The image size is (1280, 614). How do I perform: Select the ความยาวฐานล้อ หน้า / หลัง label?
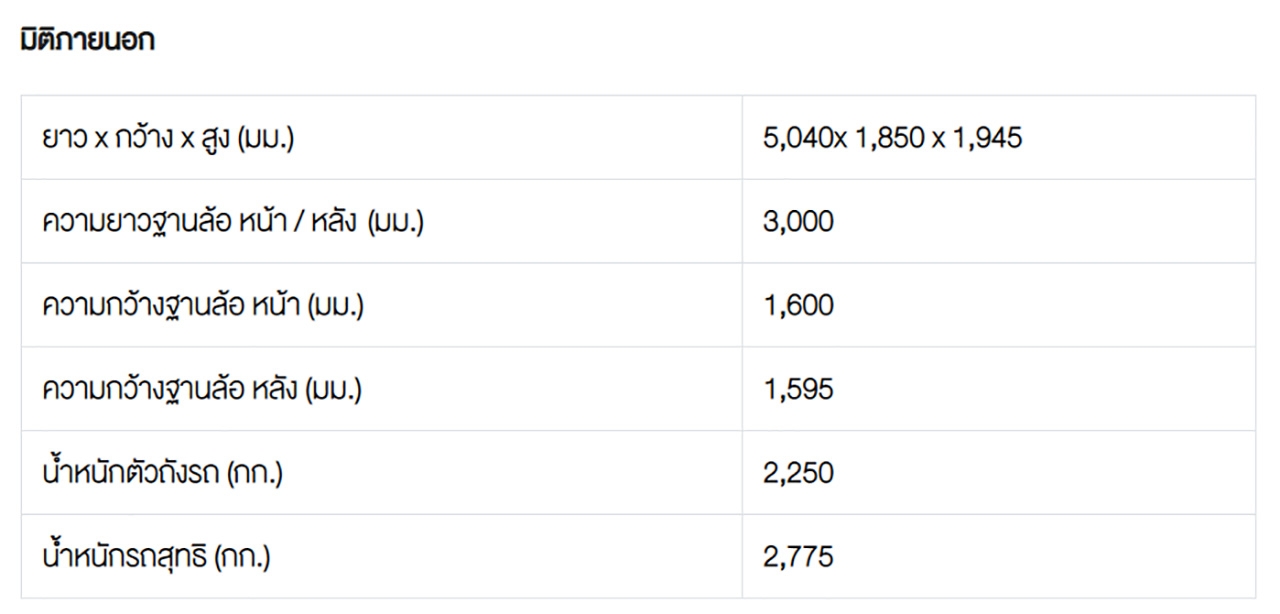[232, 222]
